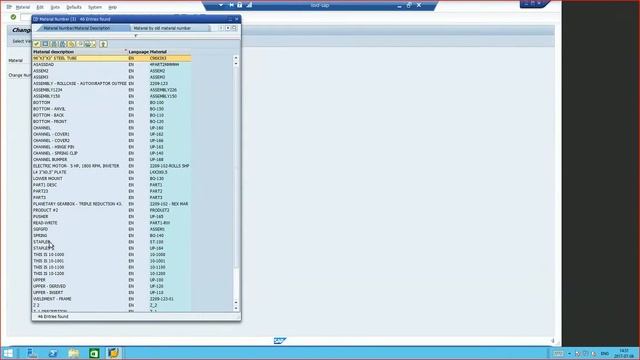The image size is (640, 360).
Task: Select the PRODUCT #2 row
Action: [x=112, y=210]
